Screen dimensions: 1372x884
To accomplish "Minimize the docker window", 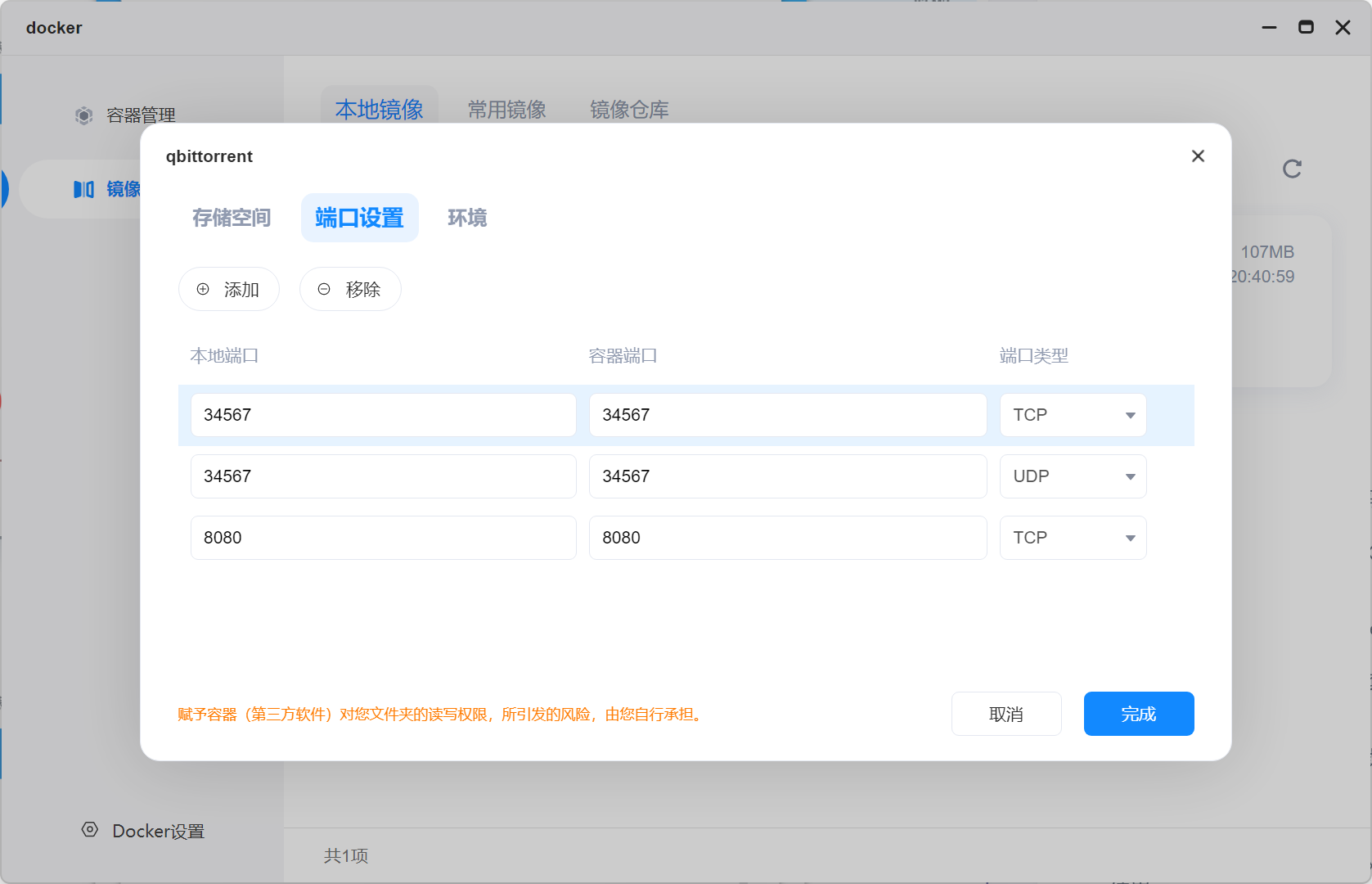I will (x=1269, y=27).
